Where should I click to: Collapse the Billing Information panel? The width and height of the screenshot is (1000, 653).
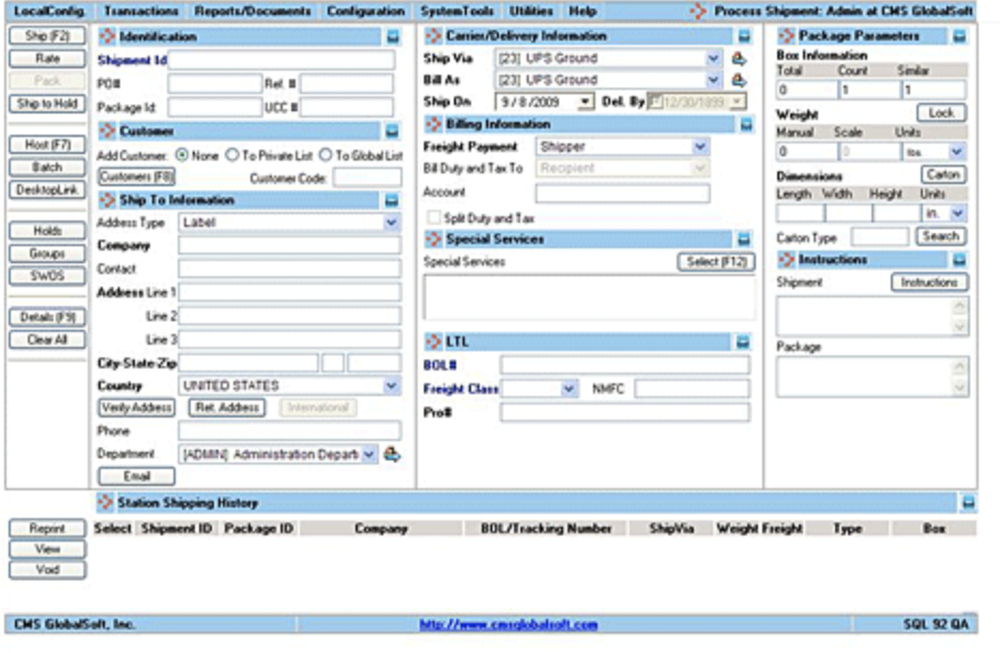(x=748, y=123)
